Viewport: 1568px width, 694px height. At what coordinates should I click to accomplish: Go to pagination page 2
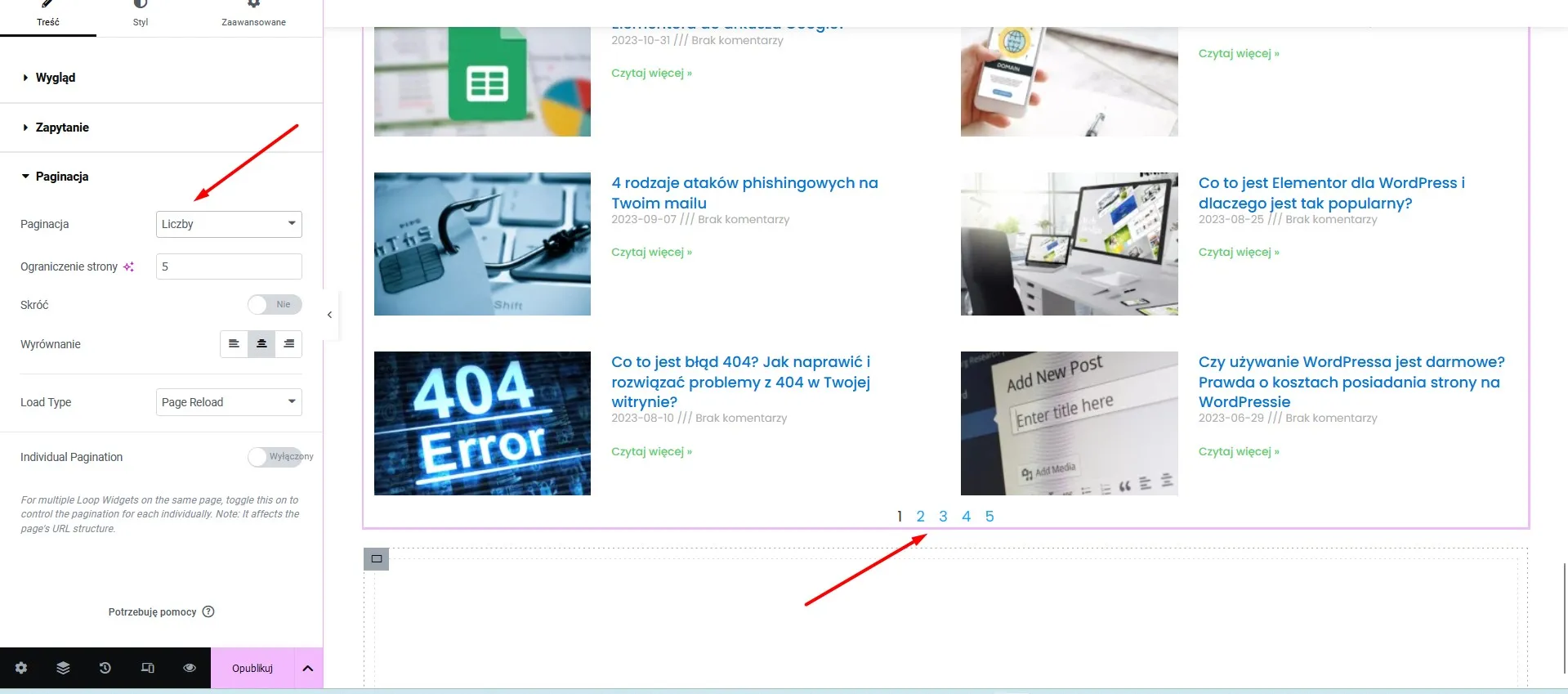920,517
